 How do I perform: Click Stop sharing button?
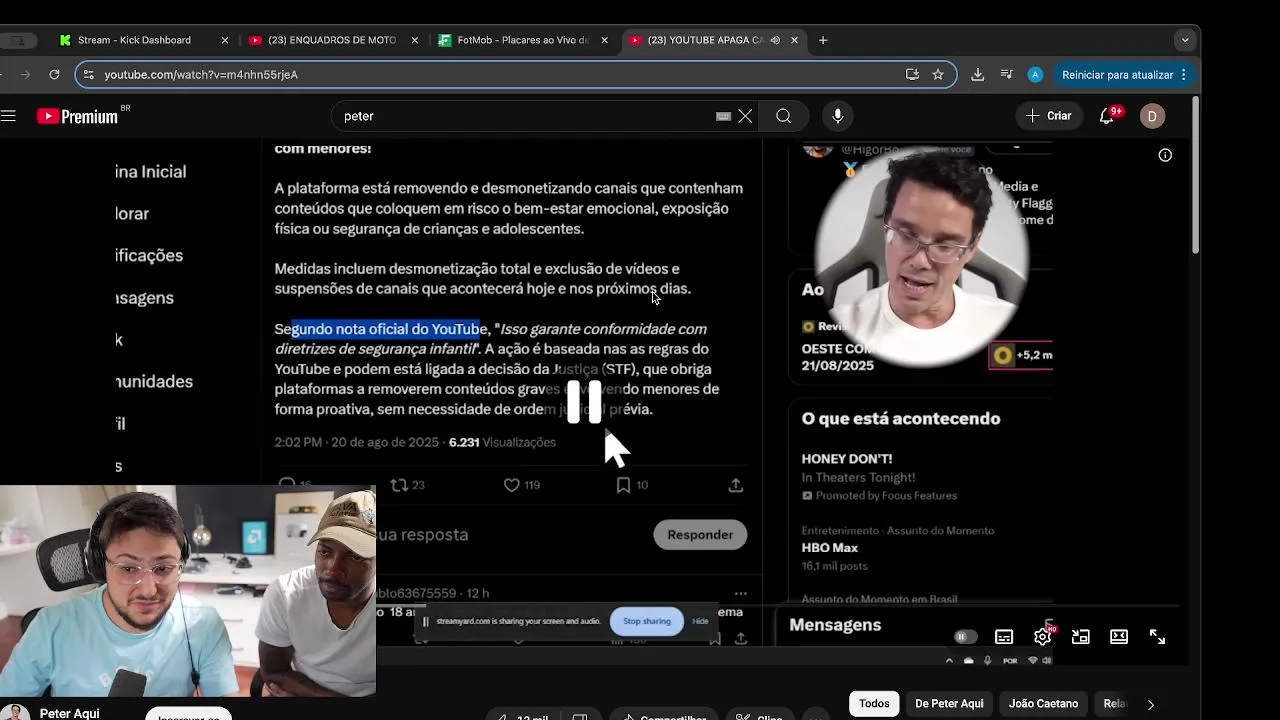coord(647,621)
